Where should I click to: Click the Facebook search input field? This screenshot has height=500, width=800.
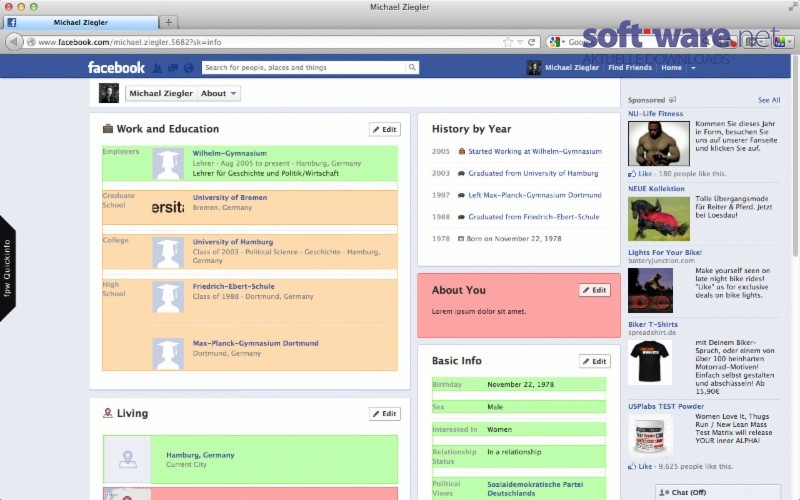click(304, 67)
